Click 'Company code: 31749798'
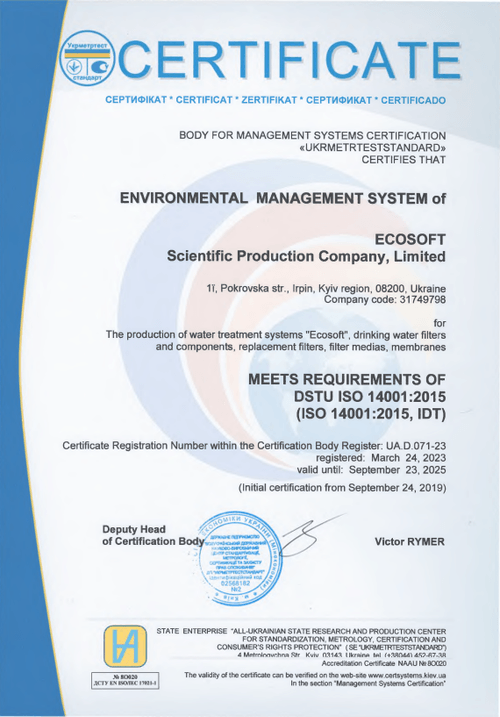 click(385, 300)
